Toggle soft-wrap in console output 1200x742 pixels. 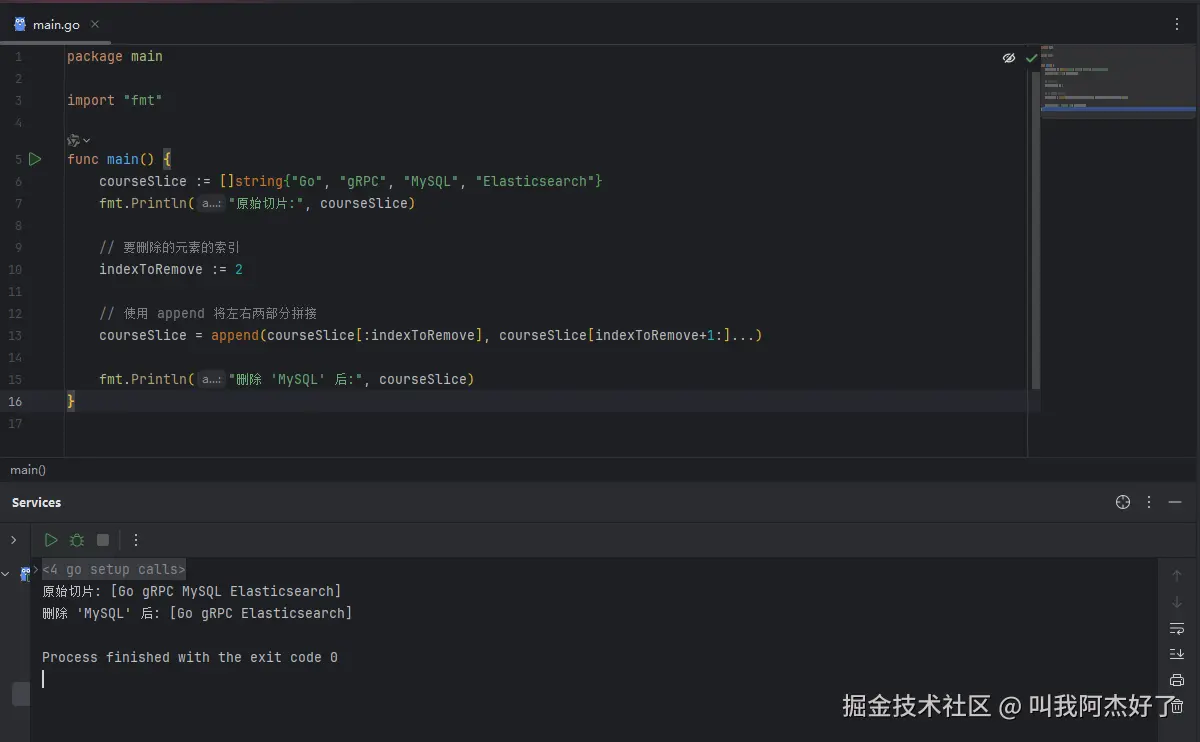coord(1177,628)
